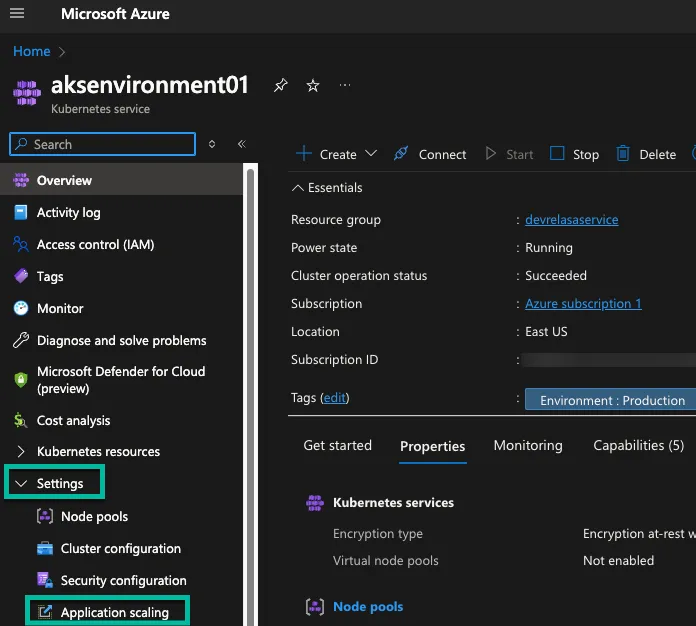The height and width of the screenshot is (626, 696).
Task: Open the hamburger portal menu
Action: [17, 13]
